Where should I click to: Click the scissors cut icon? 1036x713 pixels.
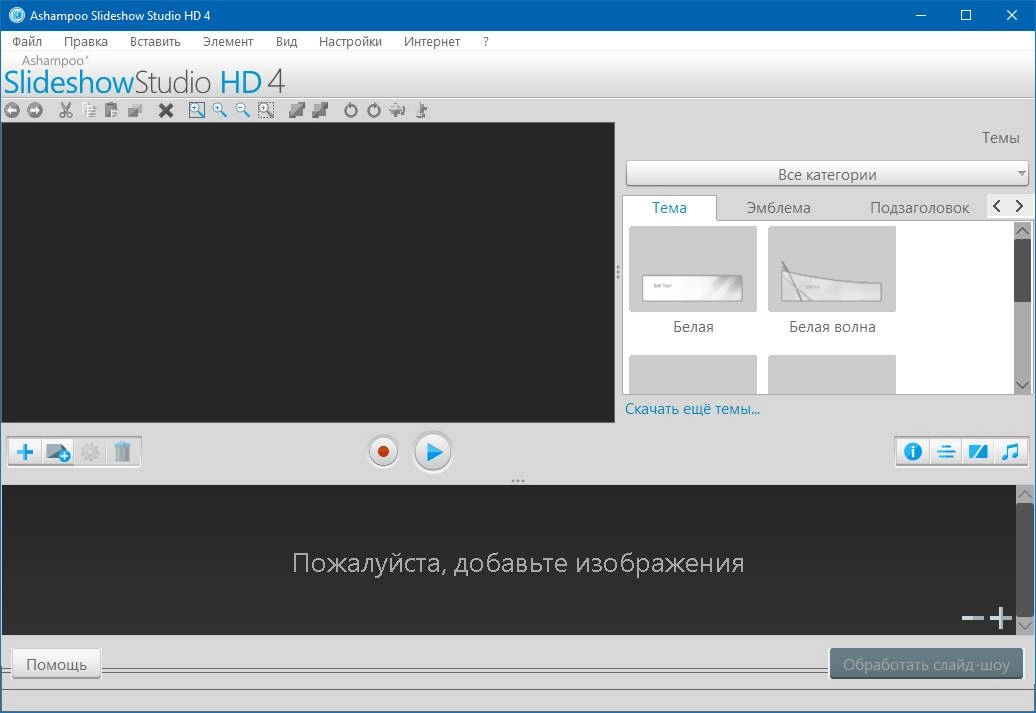tap(65, 110)
